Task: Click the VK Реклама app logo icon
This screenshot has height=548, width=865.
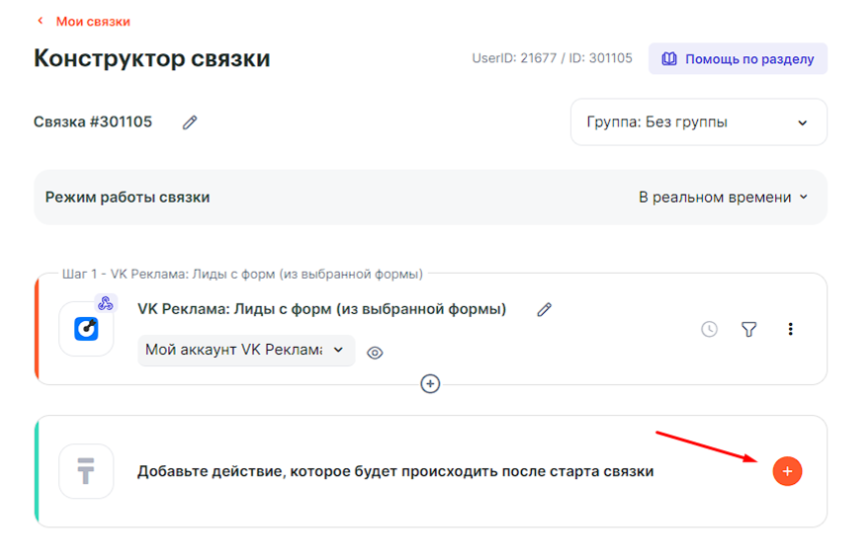Action: pos(86,329)
